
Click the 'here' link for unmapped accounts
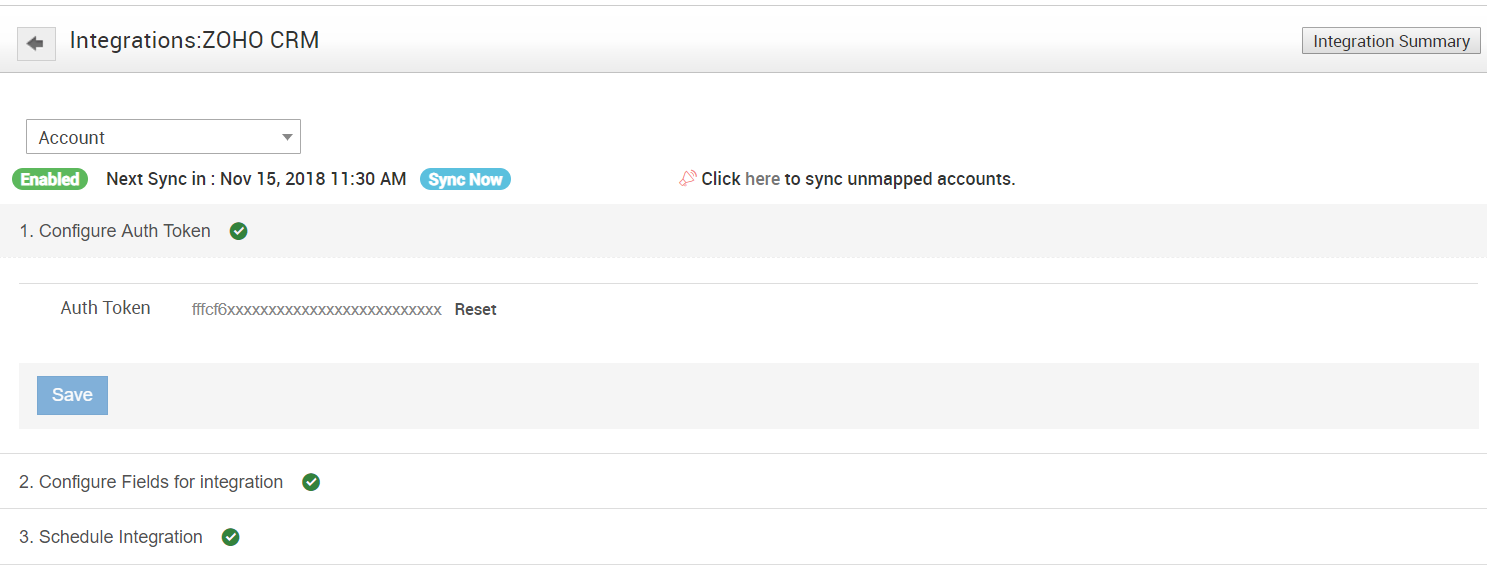[x=762, y=179]
